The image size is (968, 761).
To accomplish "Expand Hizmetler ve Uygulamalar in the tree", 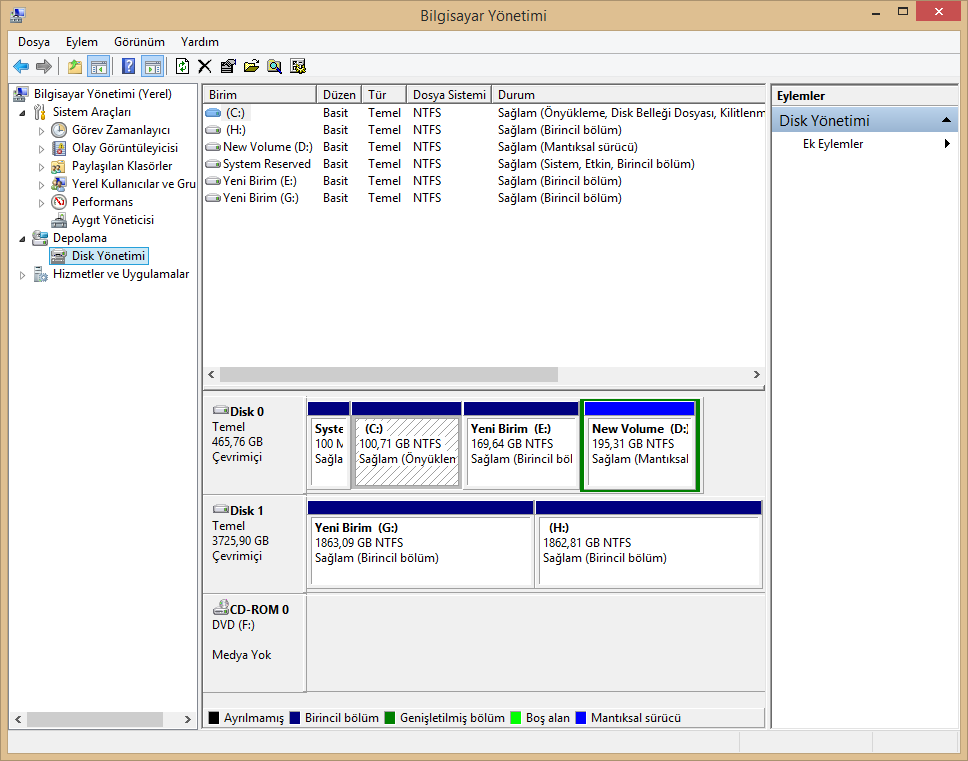I will [x=23, y=275].
